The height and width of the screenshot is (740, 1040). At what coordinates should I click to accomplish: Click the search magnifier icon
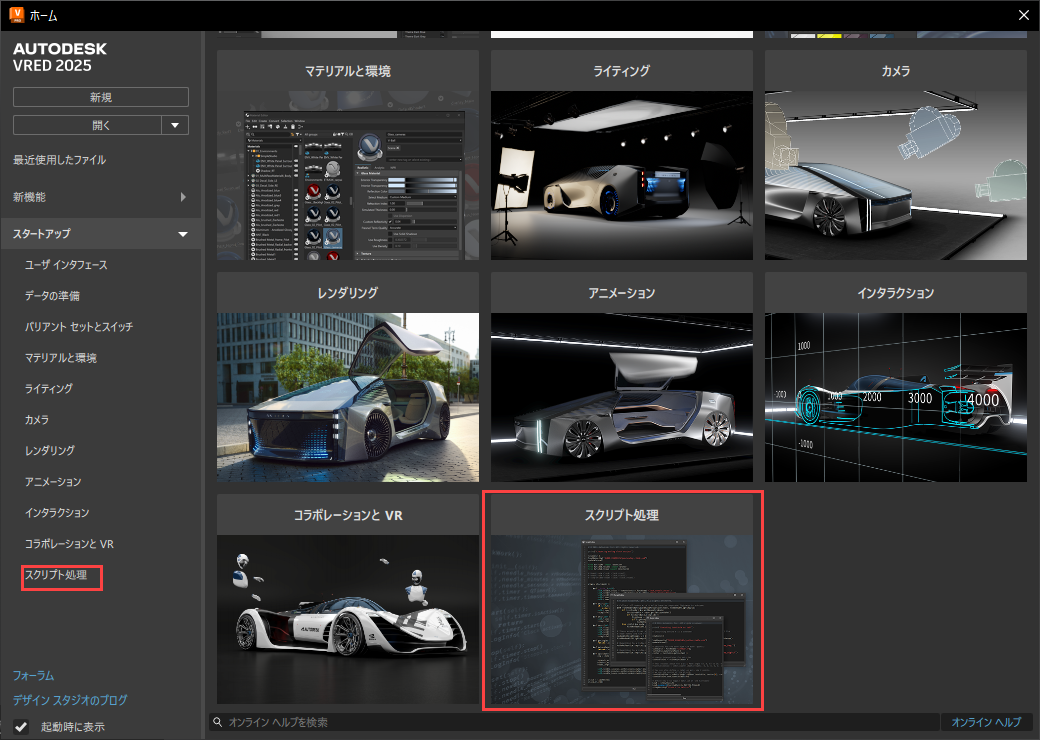coord(218,721)
